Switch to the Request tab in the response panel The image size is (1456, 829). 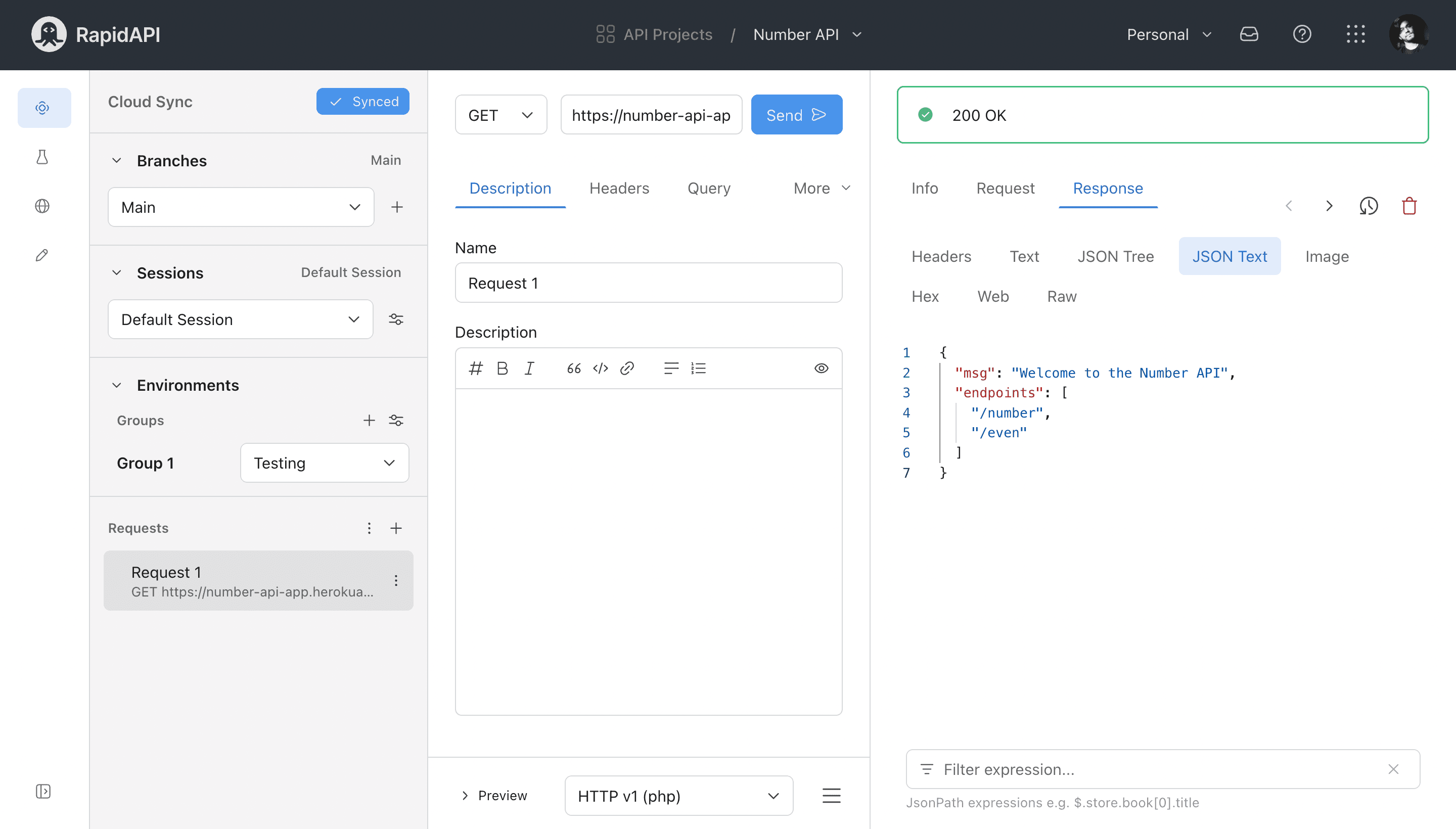click(1005, 189)
